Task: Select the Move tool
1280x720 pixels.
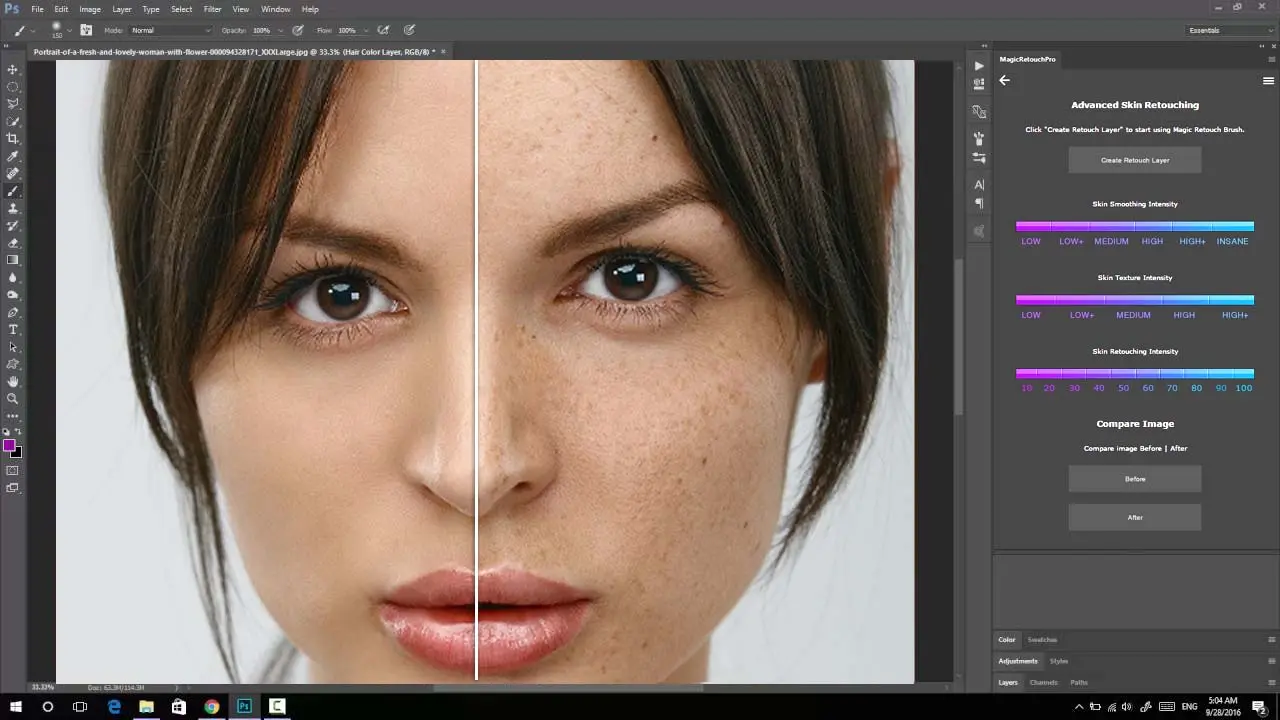Action: tap(13, 69)
